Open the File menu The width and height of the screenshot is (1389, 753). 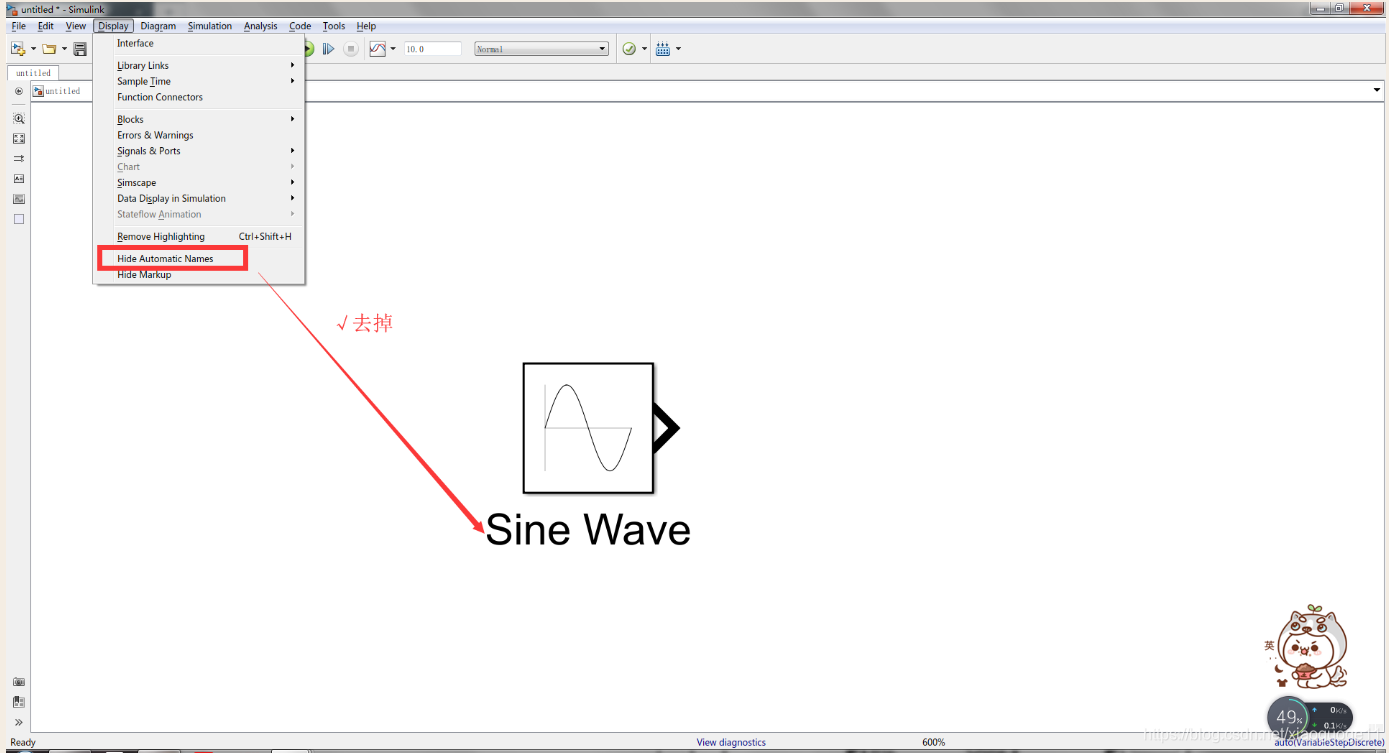[x=19, y=26]
